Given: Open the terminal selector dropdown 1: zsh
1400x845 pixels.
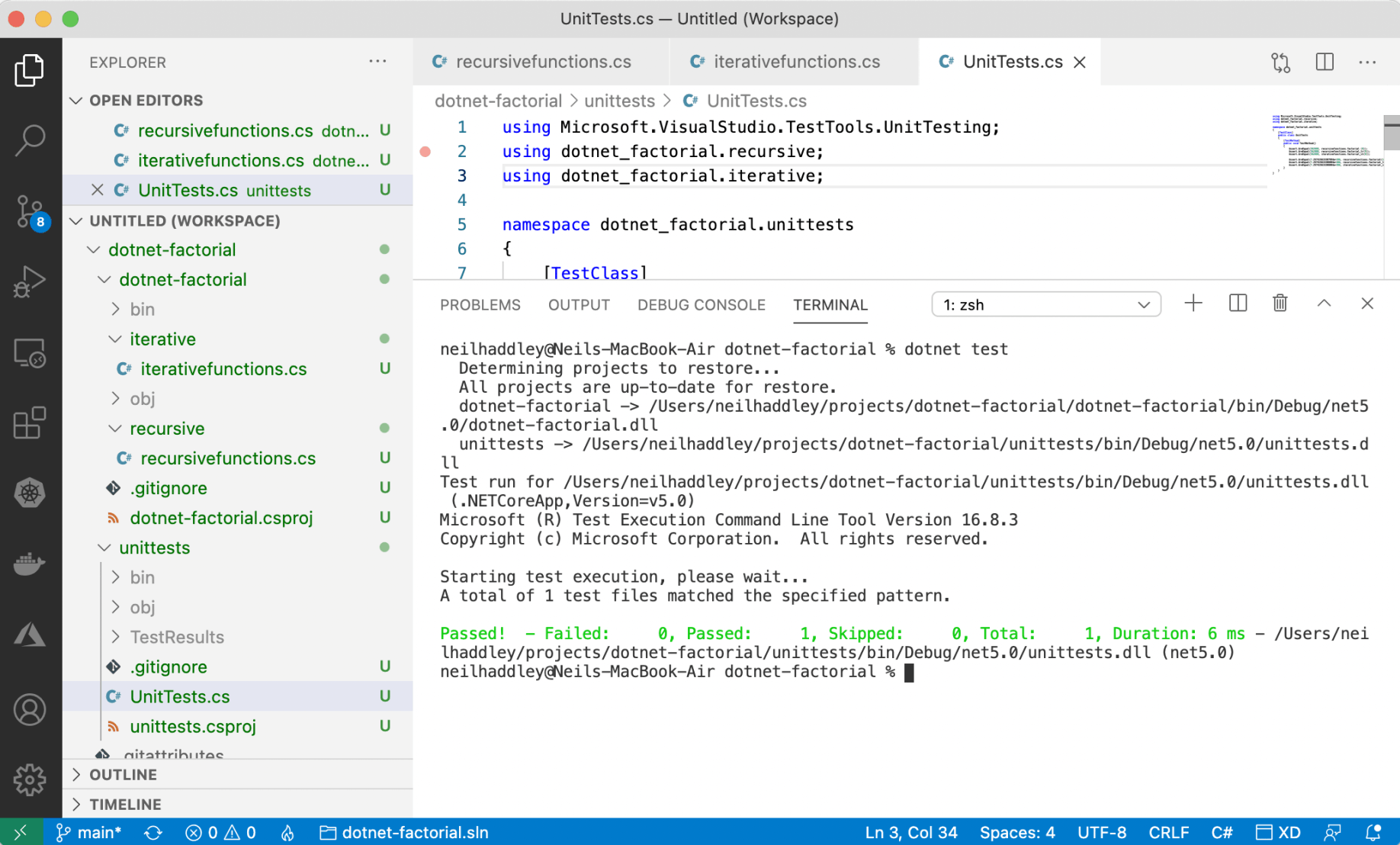Looking at the screenshot, I should click(x=1045, y=304).
